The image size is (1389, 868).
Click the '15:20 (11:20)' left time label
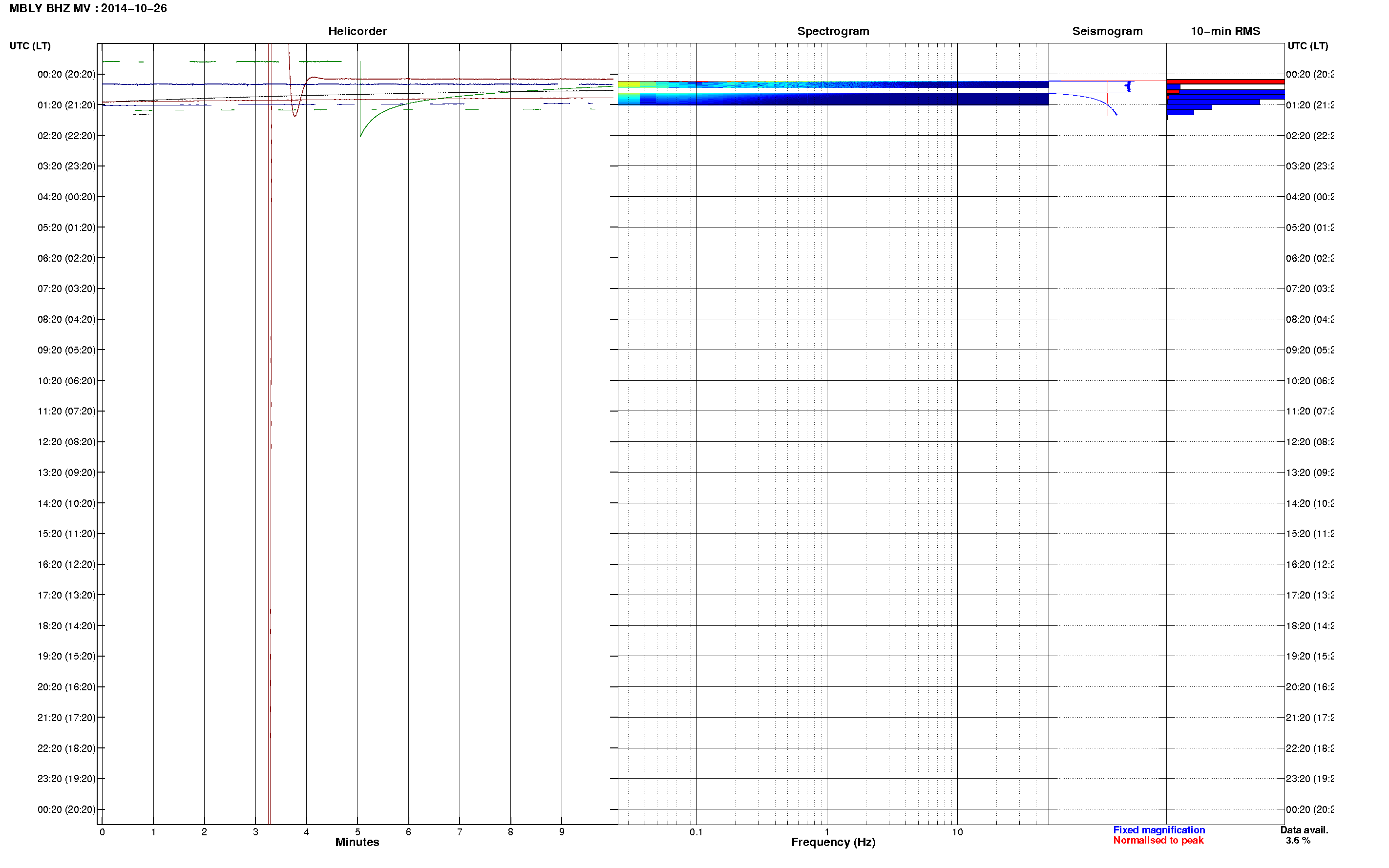click(66, 534)
